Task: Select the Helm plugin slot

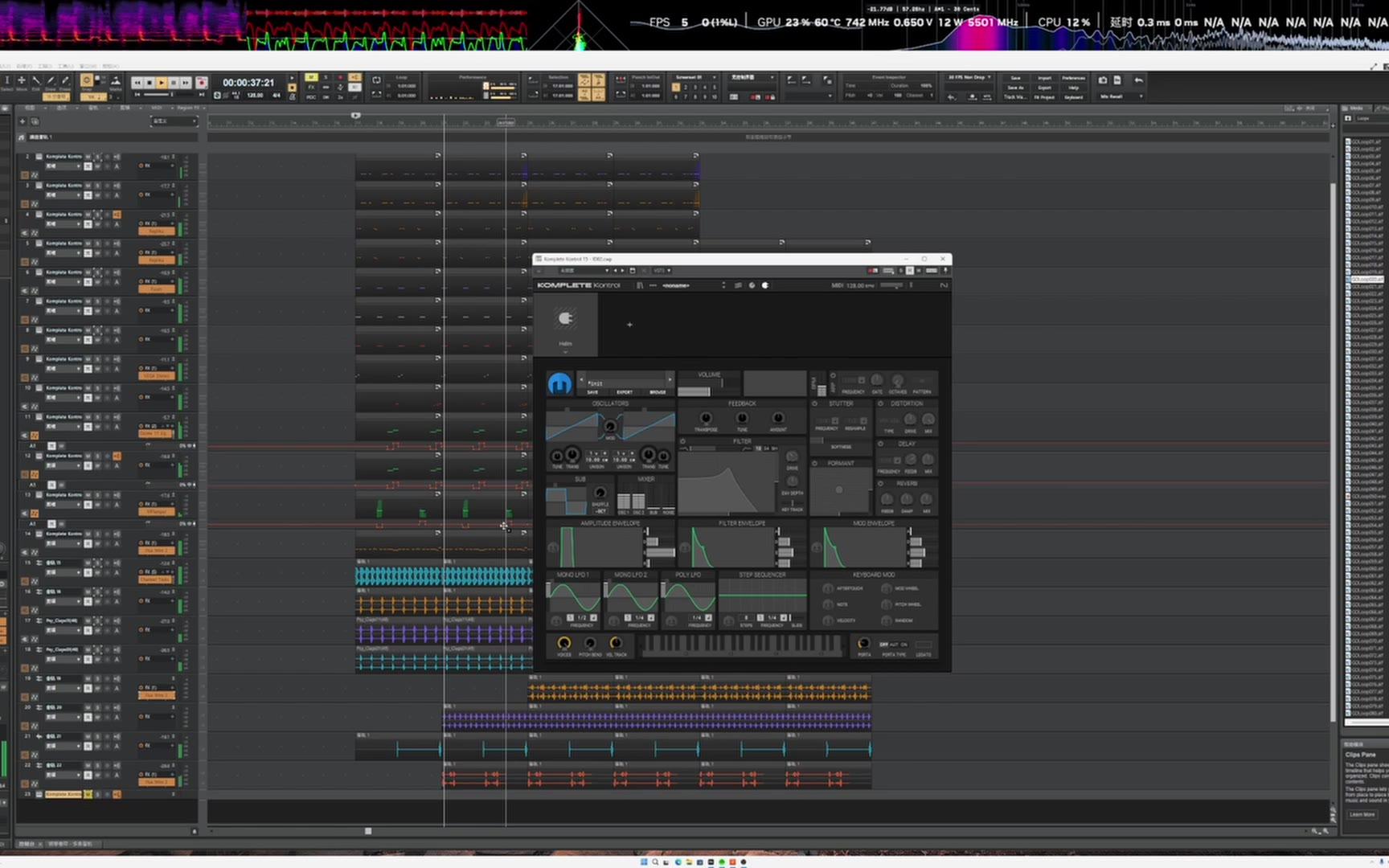Action: [x=566, y=325]
